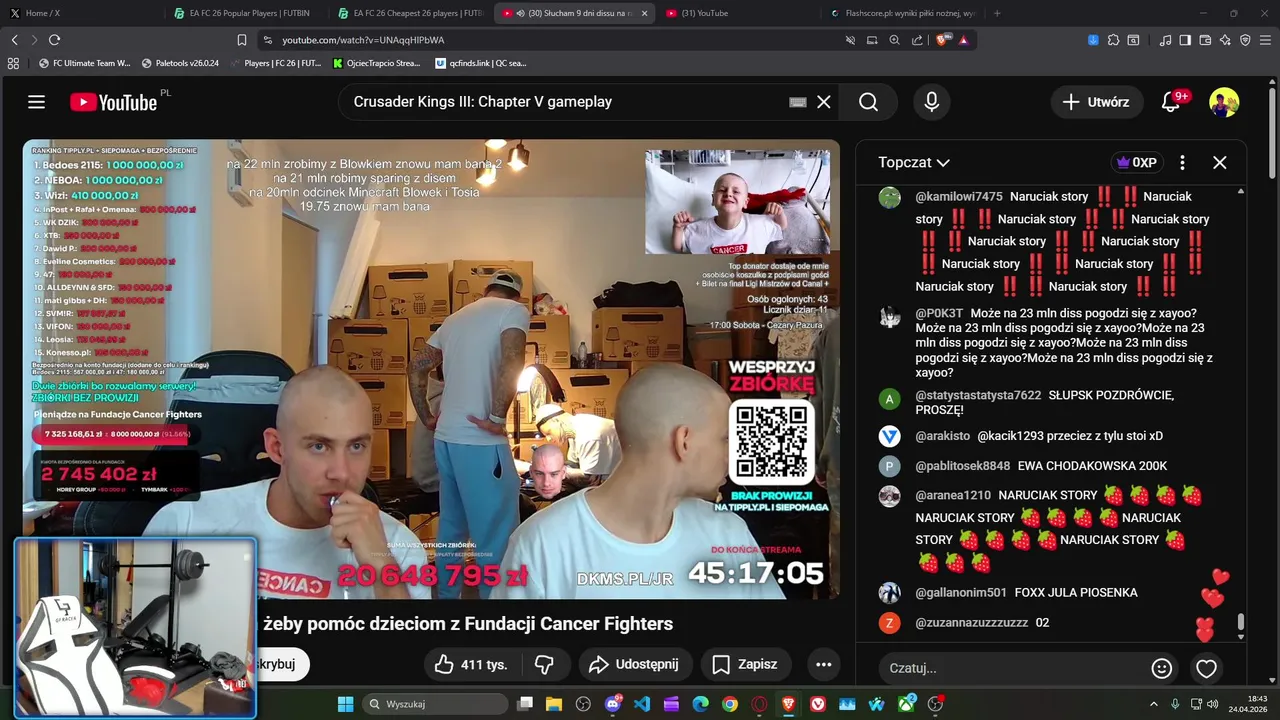This screenshot has width=1280, height=720.
Task: Open Windows Start menu
Action: point(345,704)
